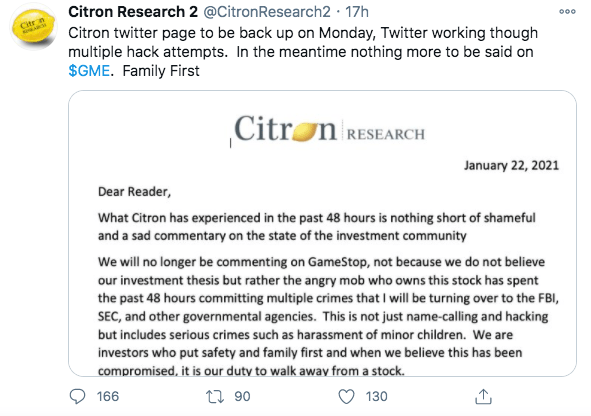Open the share tweet icon
Viewport: 591px width, 416px height.
coord(483,396)
